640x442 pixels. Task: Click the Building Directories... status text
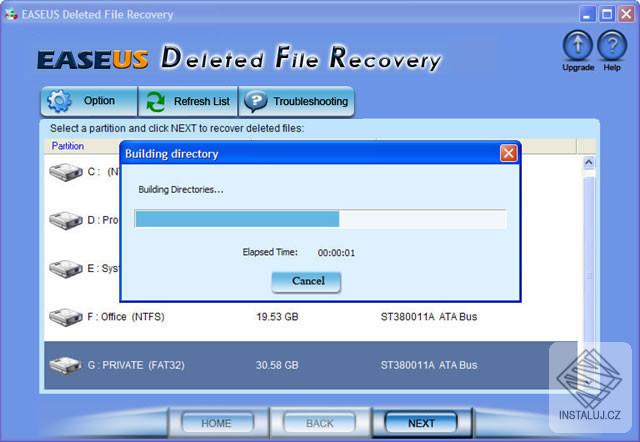point(181,190)
